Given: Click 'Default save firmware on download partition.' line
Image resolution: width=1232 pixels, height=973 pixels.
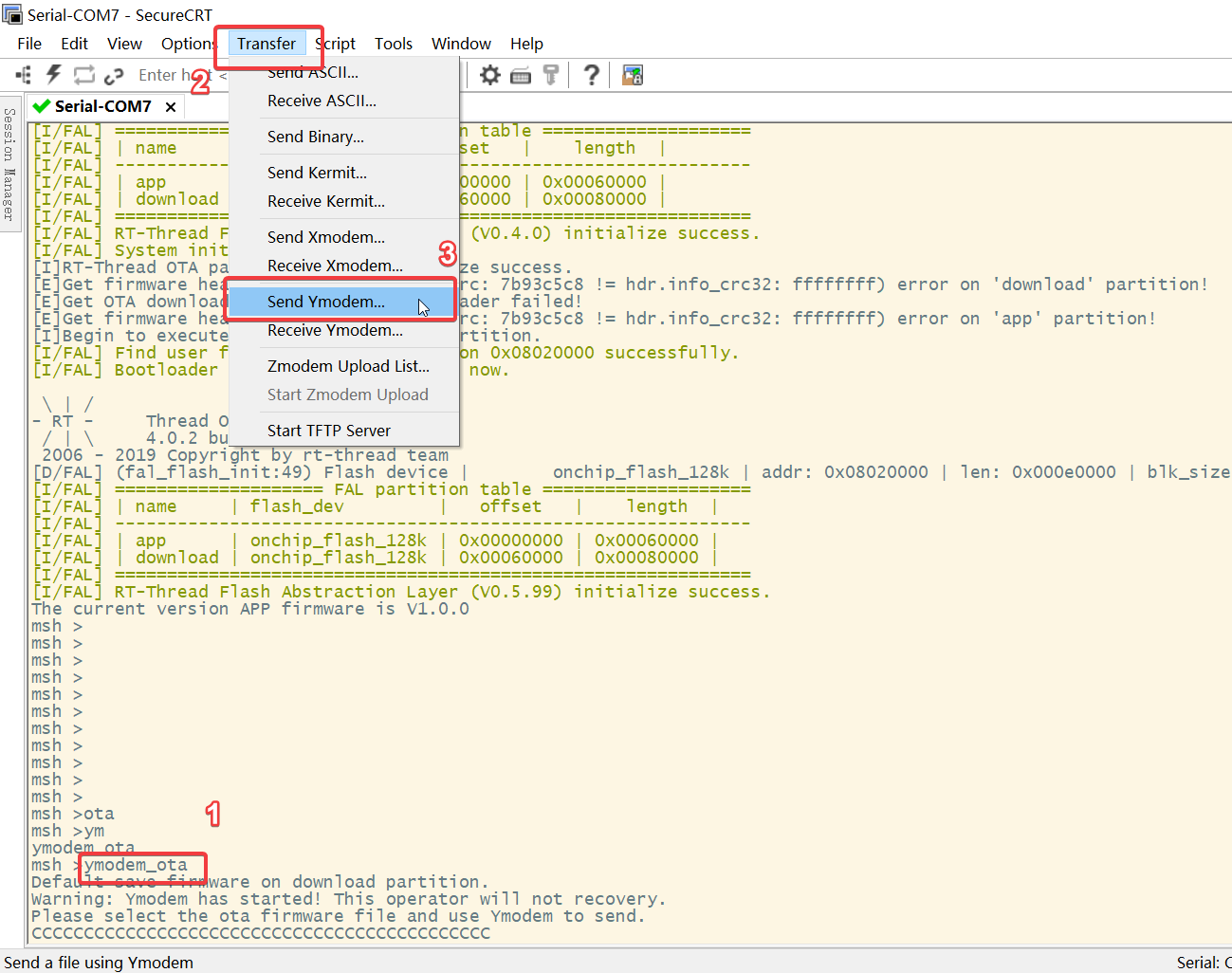Looking at the screenshot, I should pyautogui.click(x=261, y=882).
